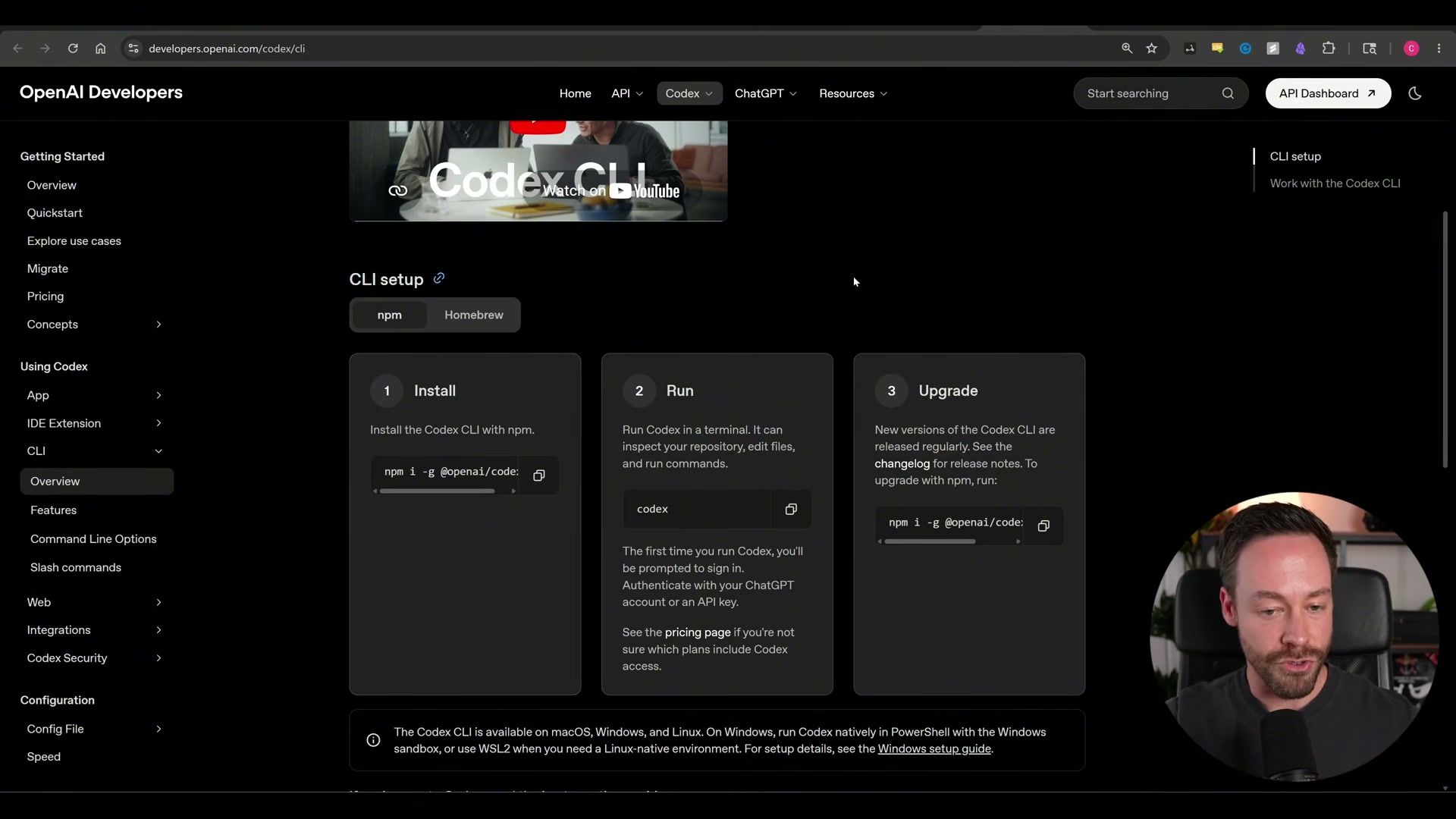This screenshot has height=819, width=1456.
Task: Expand the API navigation dropdown
Action: (627, 93)
